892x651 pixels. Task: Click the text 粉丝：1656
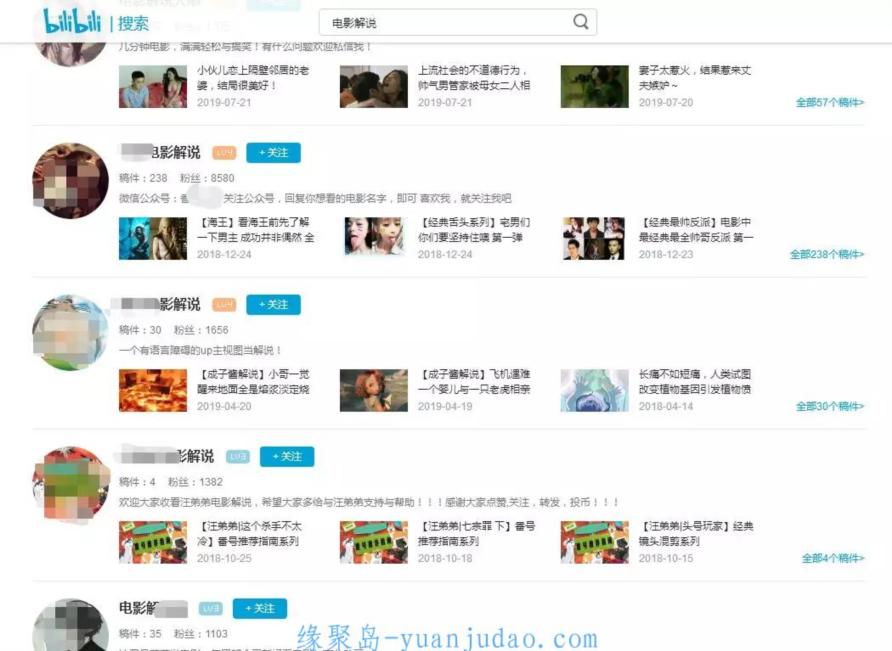[201, 330]
